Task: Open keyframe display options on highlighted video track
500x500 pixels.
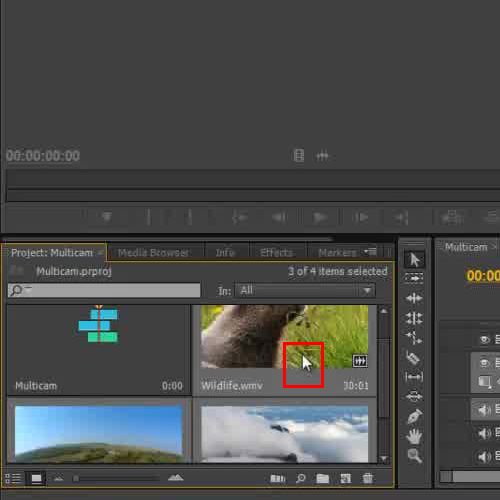Action: pyautogui.click(x=485, y=382)
